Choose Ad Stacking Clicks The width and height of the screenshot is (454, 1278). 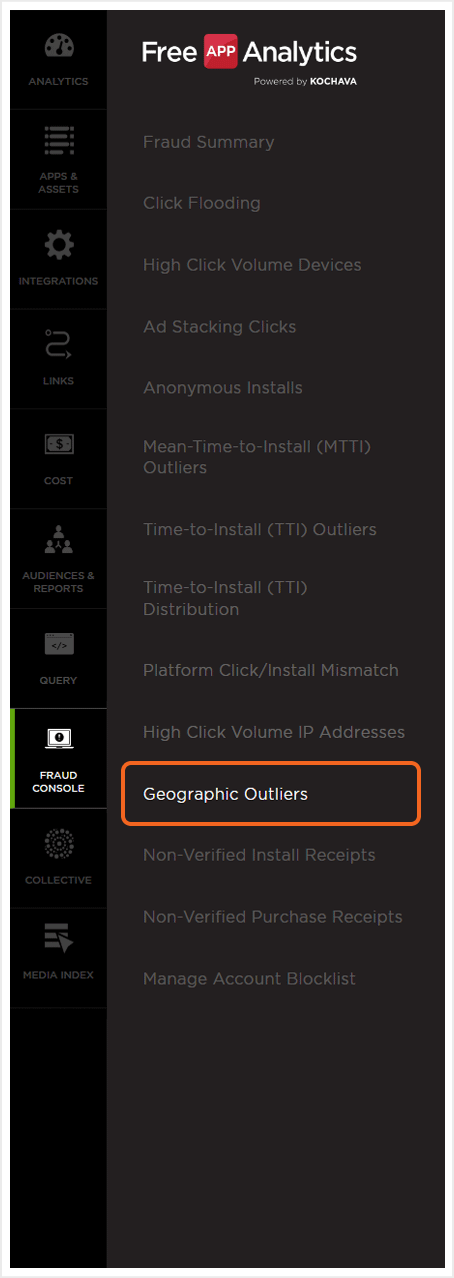tap(219, 327)
